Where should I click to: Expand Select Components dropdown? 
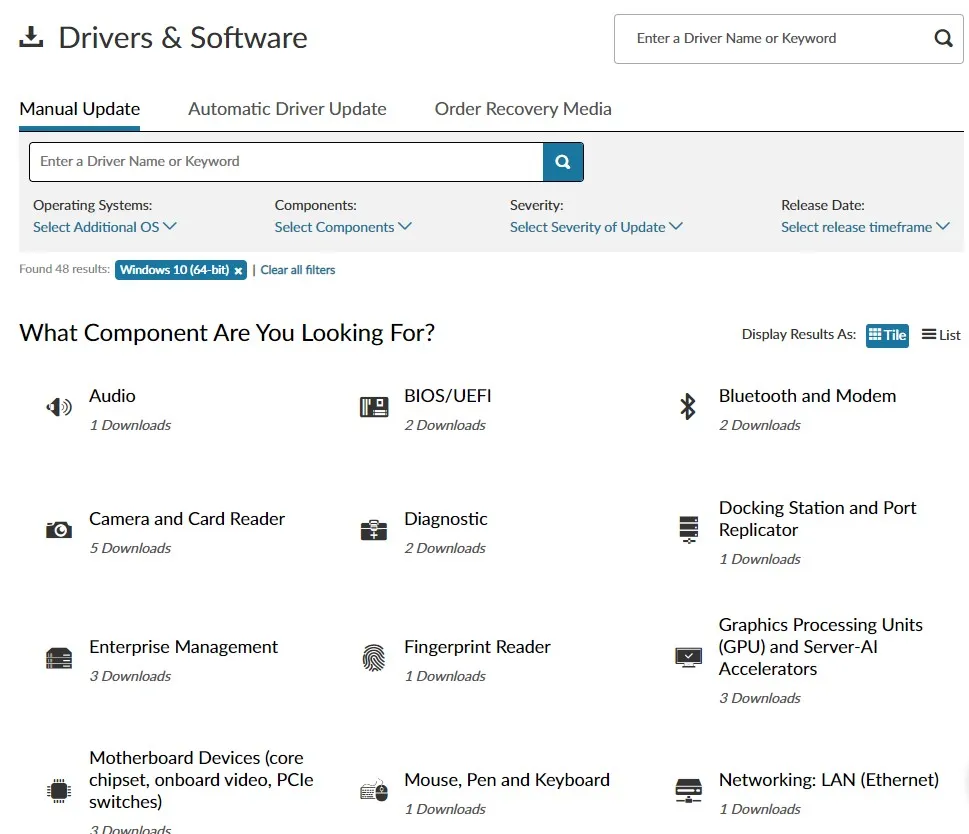[x=343, y=227]
